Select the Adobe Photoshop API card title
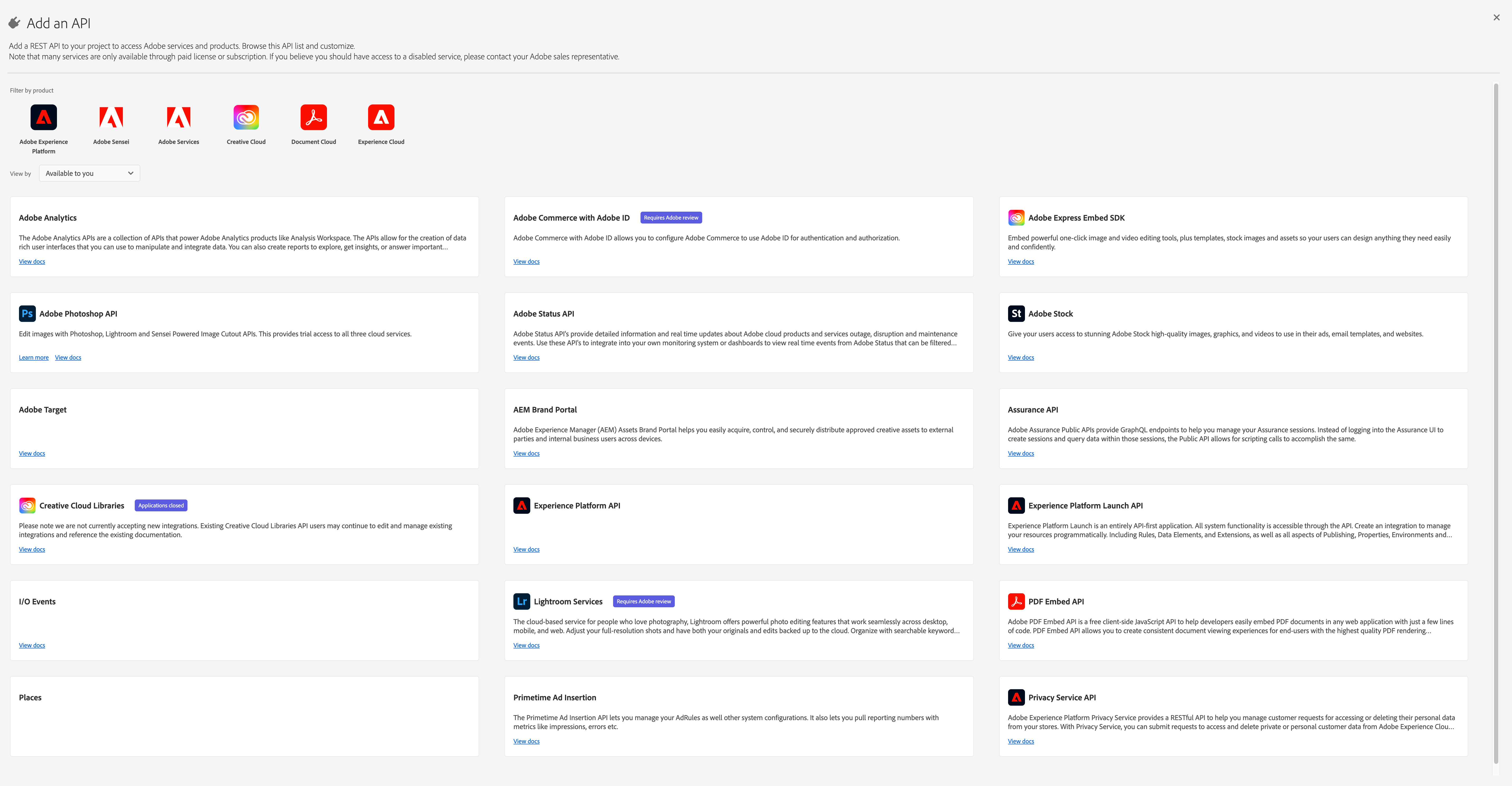The image size is (1512, 786). point(78,314)
